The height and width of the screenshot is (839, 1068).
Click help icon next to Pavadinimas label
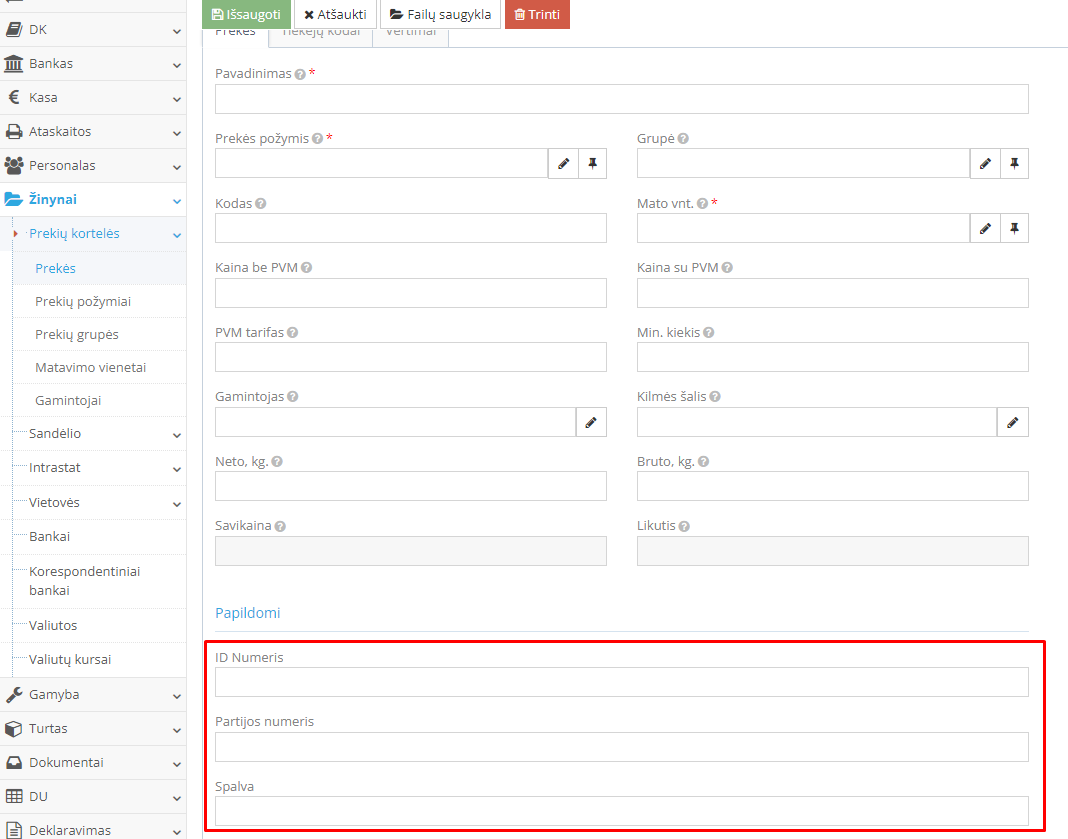pyautogui.click(x=300, y=74)
